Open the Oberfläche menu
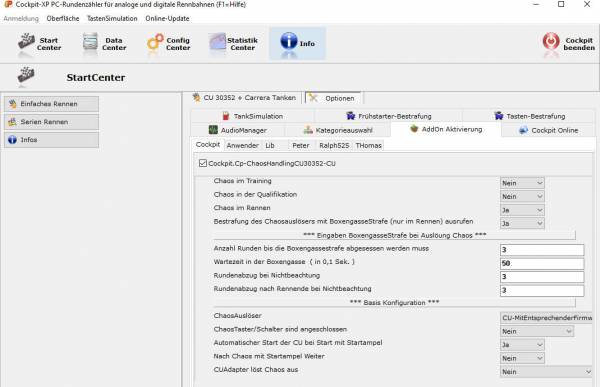This screenshot has height=387, width=600. tap(63, 18)
